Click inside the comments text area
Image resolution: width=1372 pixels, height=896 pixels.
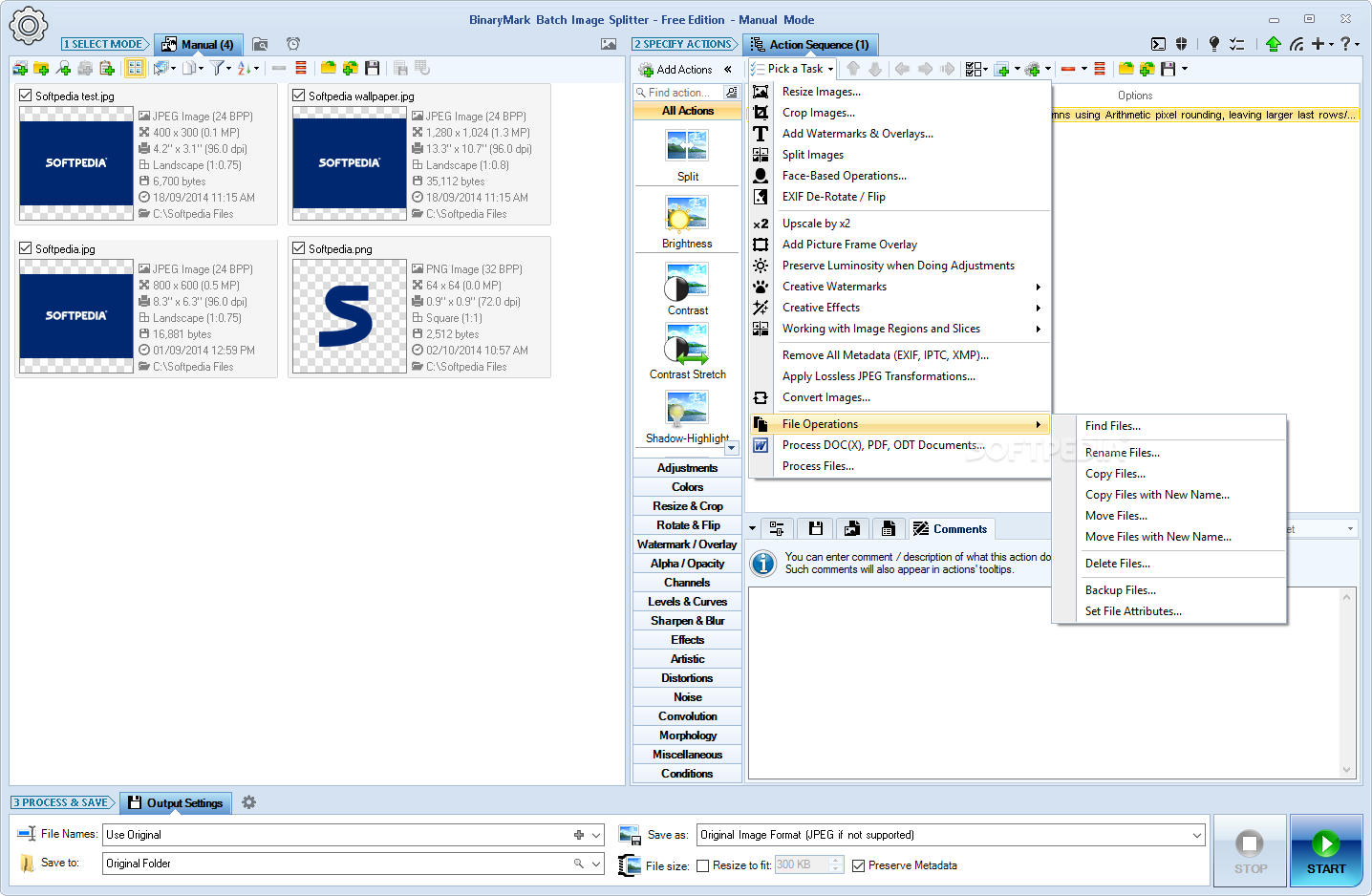[1043, 683]
